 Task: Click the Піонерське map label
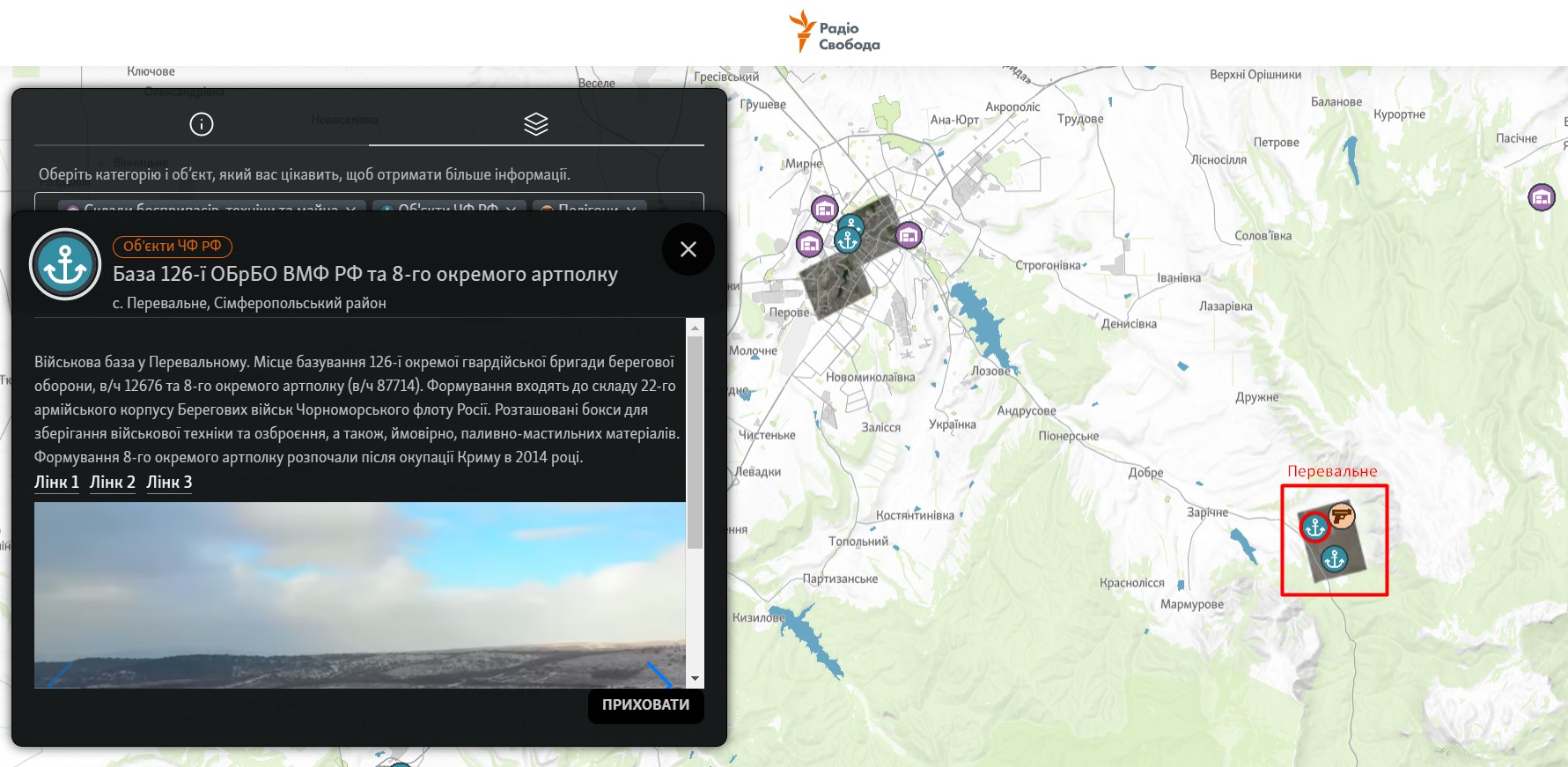(1069, 436)
